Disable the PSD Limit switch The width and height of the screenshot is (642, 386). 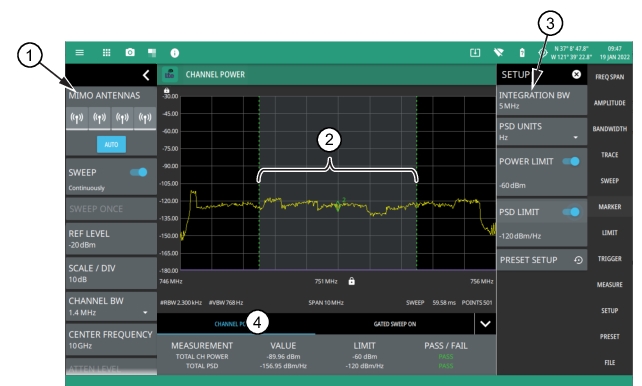coord(571,212)
